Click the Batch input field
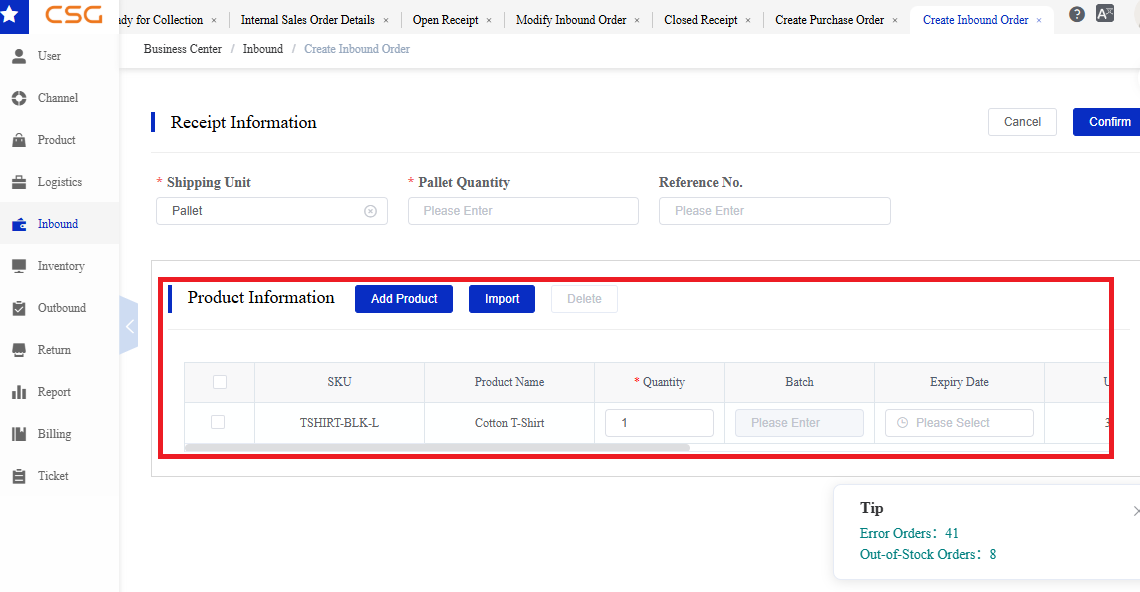The width and height of the screenshot is (1140, 592). pos(799,423)
